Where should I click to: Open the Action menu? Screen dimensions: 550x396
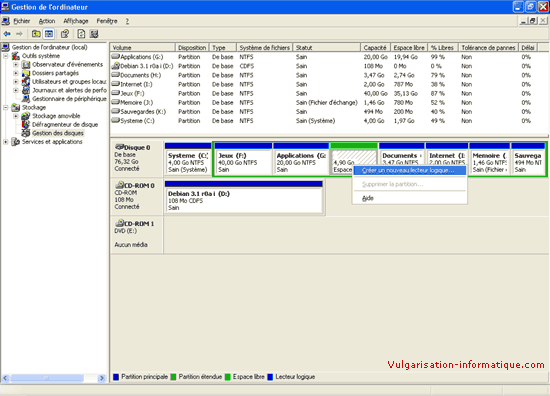coord(47,21)
